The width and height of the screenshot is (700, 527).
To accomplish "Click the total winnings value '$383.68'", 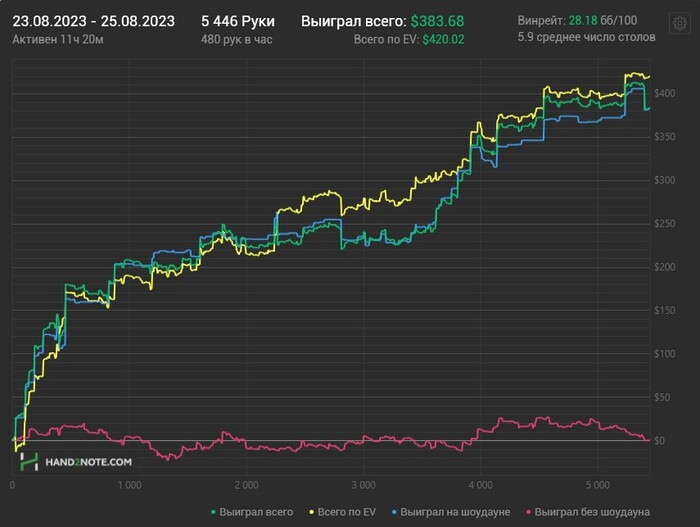I will coord(438,21).
